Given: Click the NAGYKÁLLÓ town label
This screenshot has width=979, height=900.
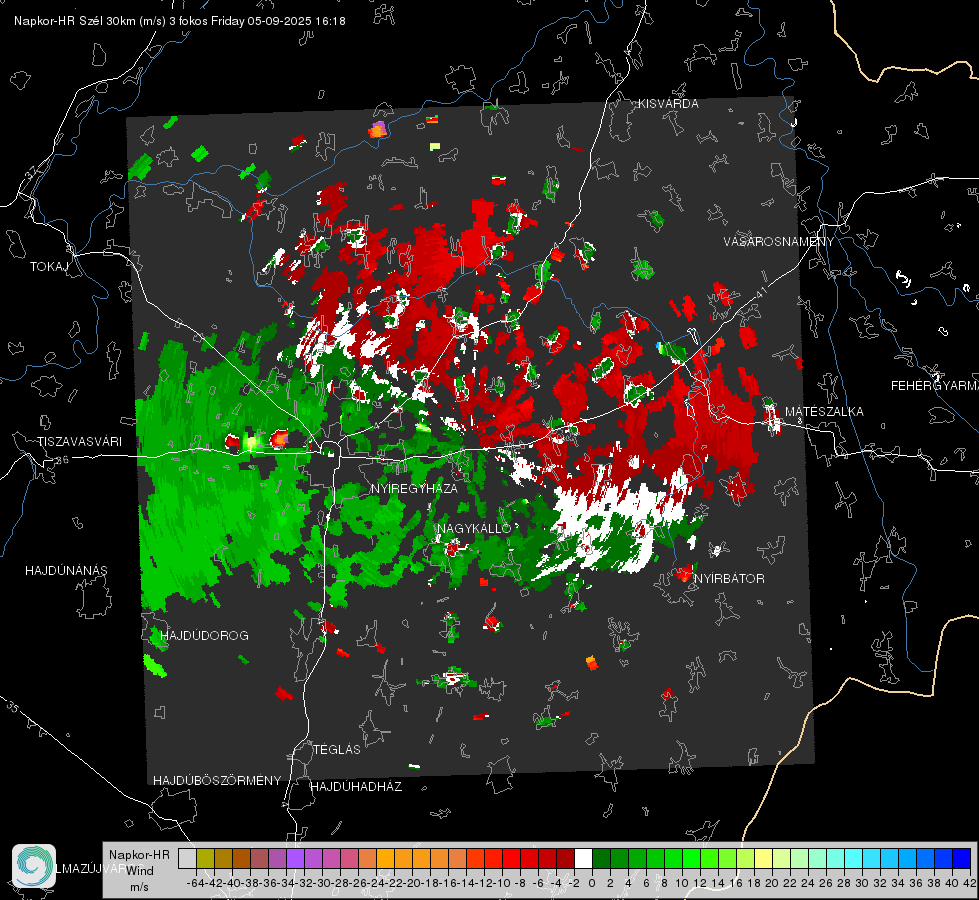Looking at the screenshot, I should click(474, 528).
